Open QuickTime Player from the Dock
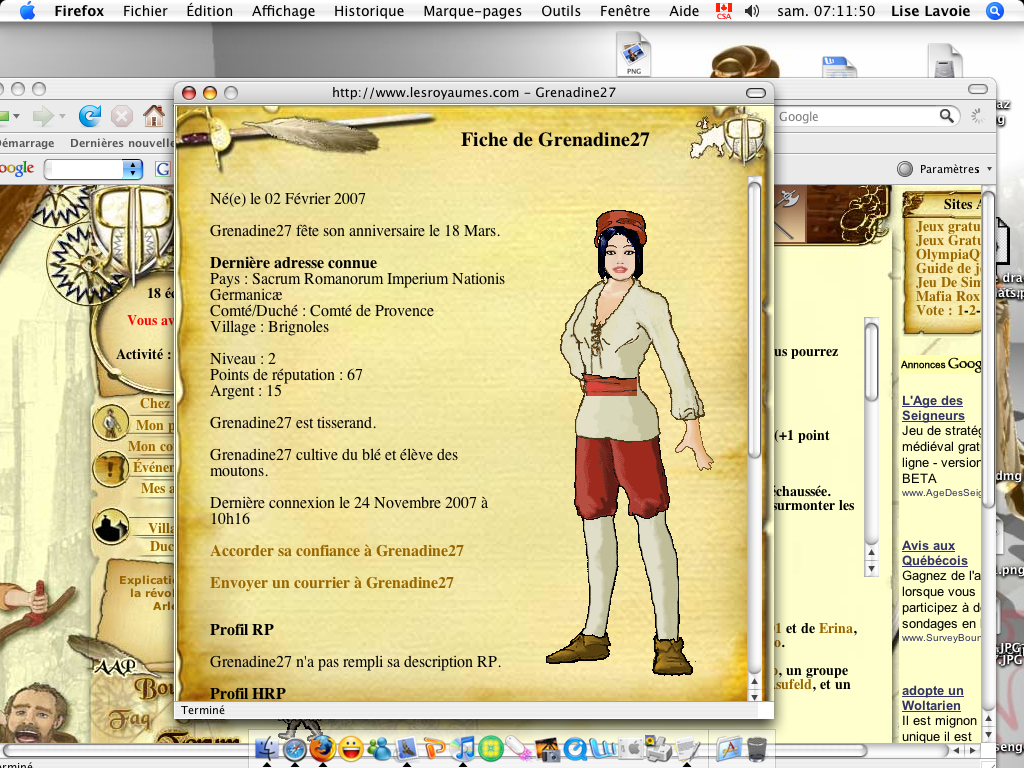The height and width of the screenshot is (768, 1024). [575, 748]
